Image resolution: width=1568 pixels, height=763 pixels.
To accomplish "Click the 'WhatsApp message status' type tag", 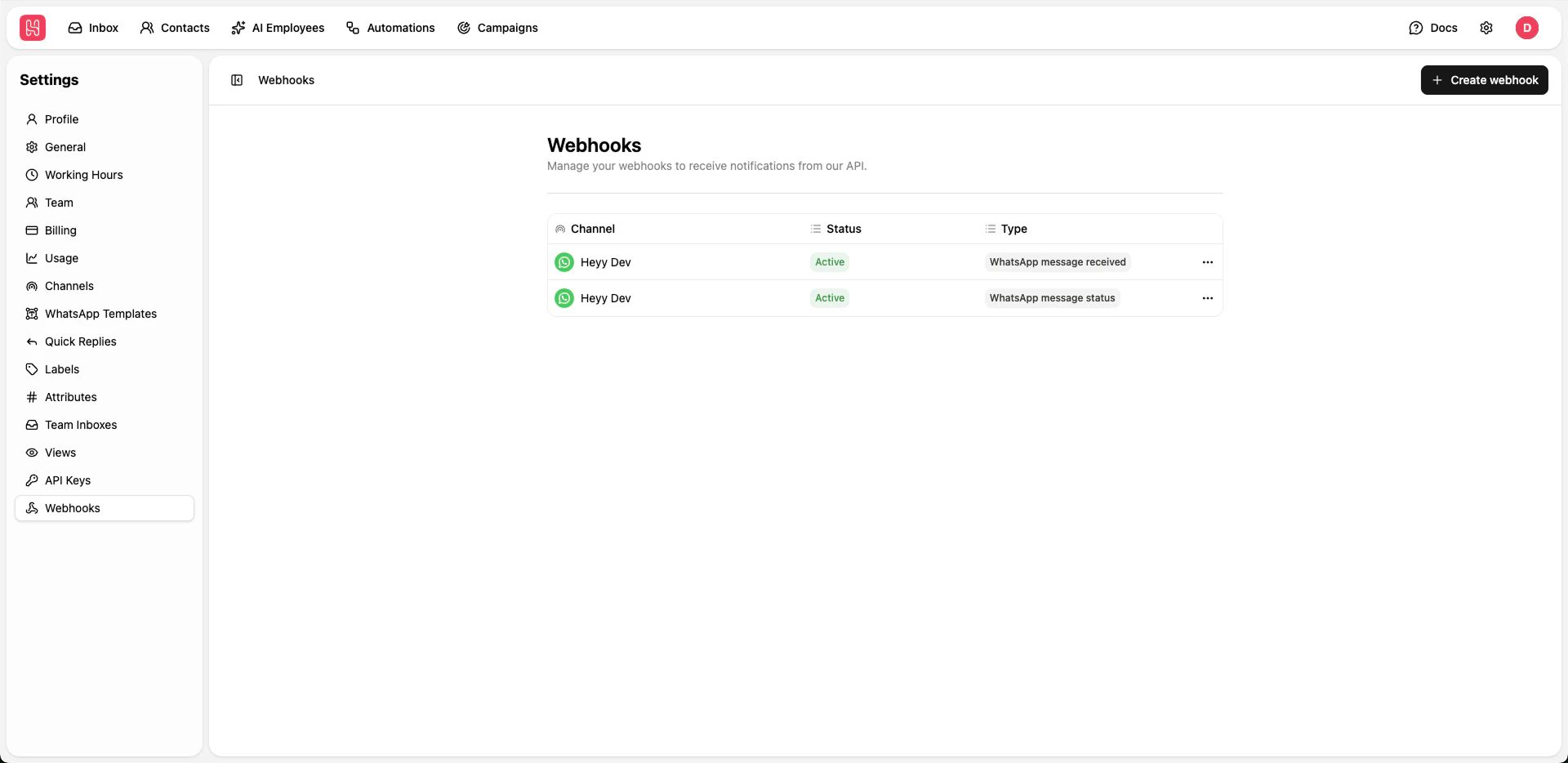I will click(1052, 298).
